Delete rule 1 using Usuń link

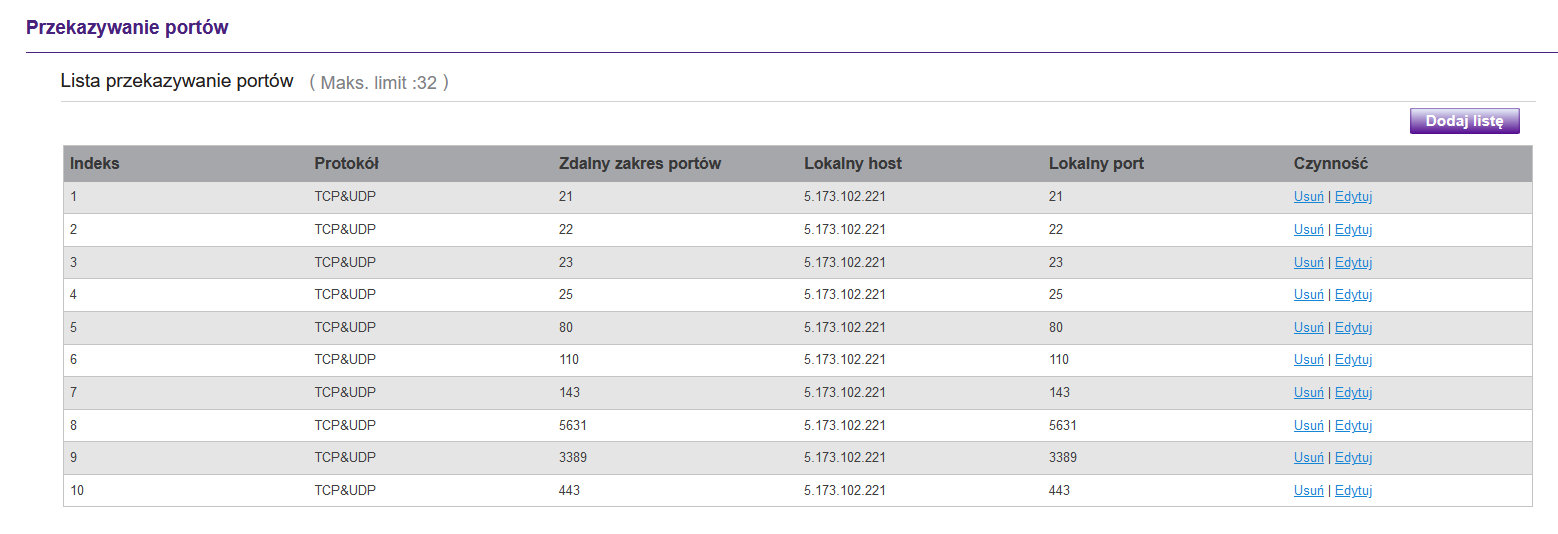(x=1308, y=197)
